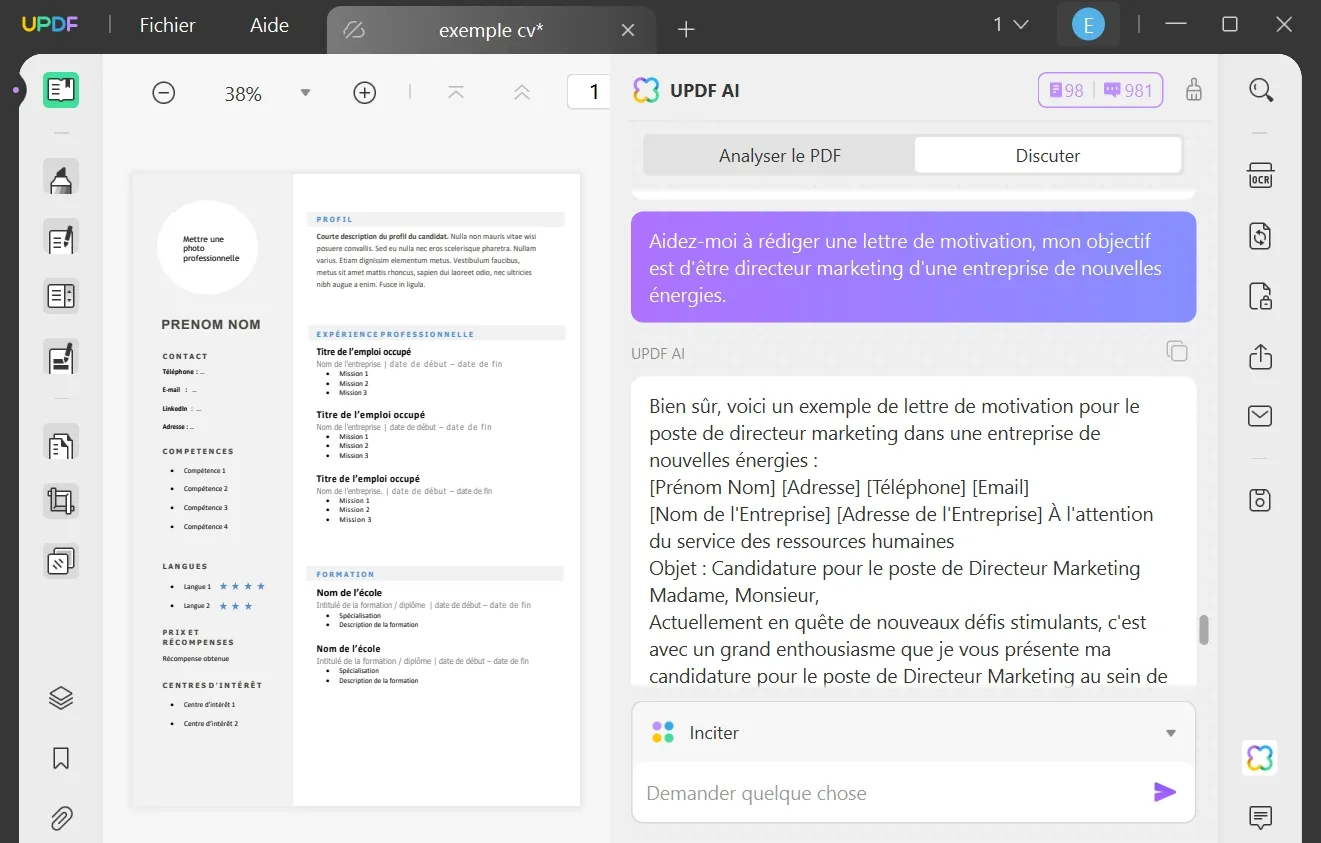This screenshot has width=1321, height=843.
Task: Click the send message arrow button
Action: point(1164,791)
